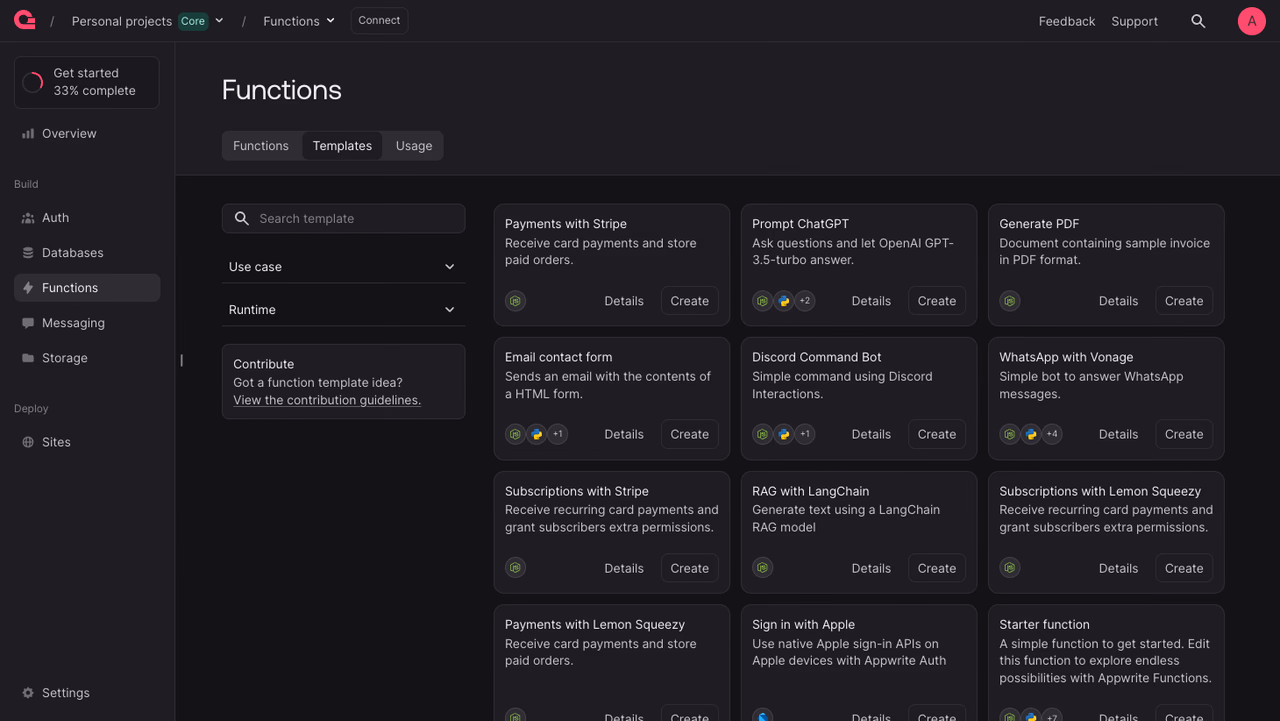
Task: Select the Templates tab
Action: (342, 146)
